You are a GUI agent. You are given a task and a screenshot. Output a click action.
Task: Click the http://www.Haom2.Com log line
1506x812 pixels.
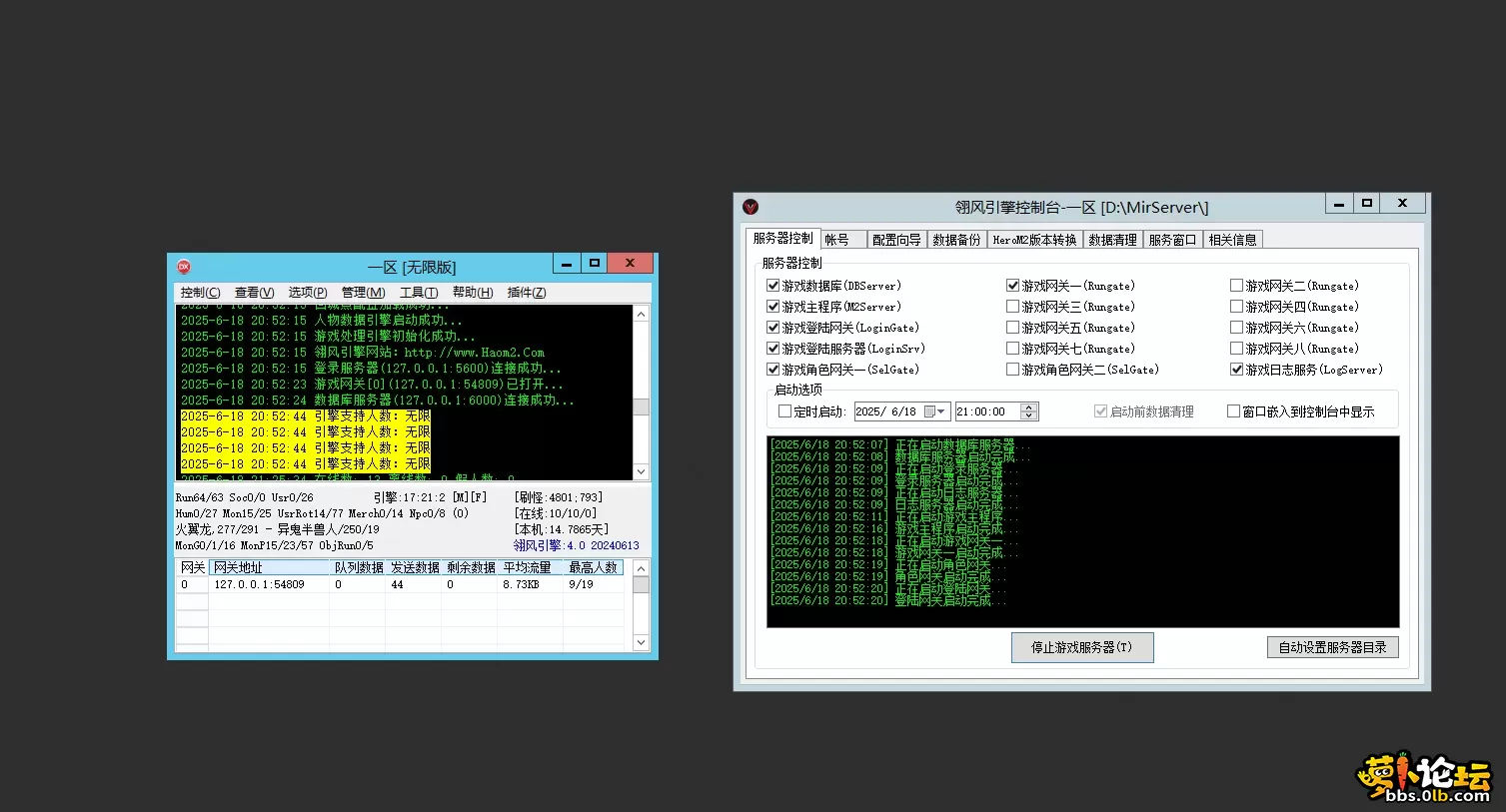point(362,353)
